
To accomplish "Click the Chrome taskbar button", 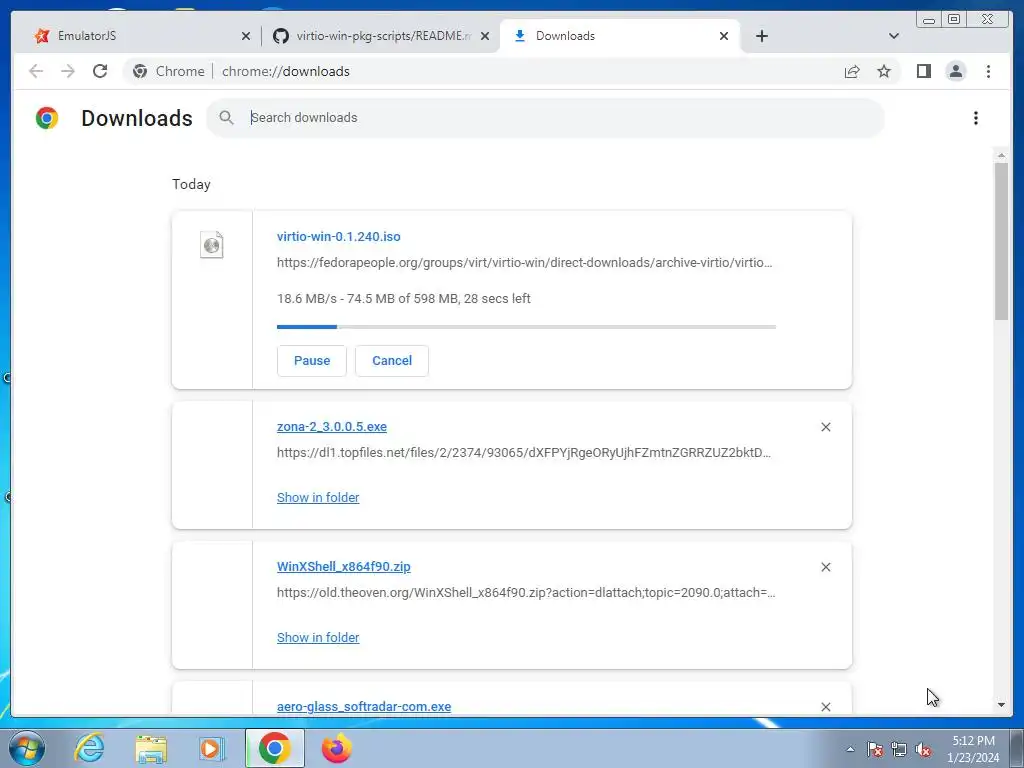I will click(x=274, y=748).
